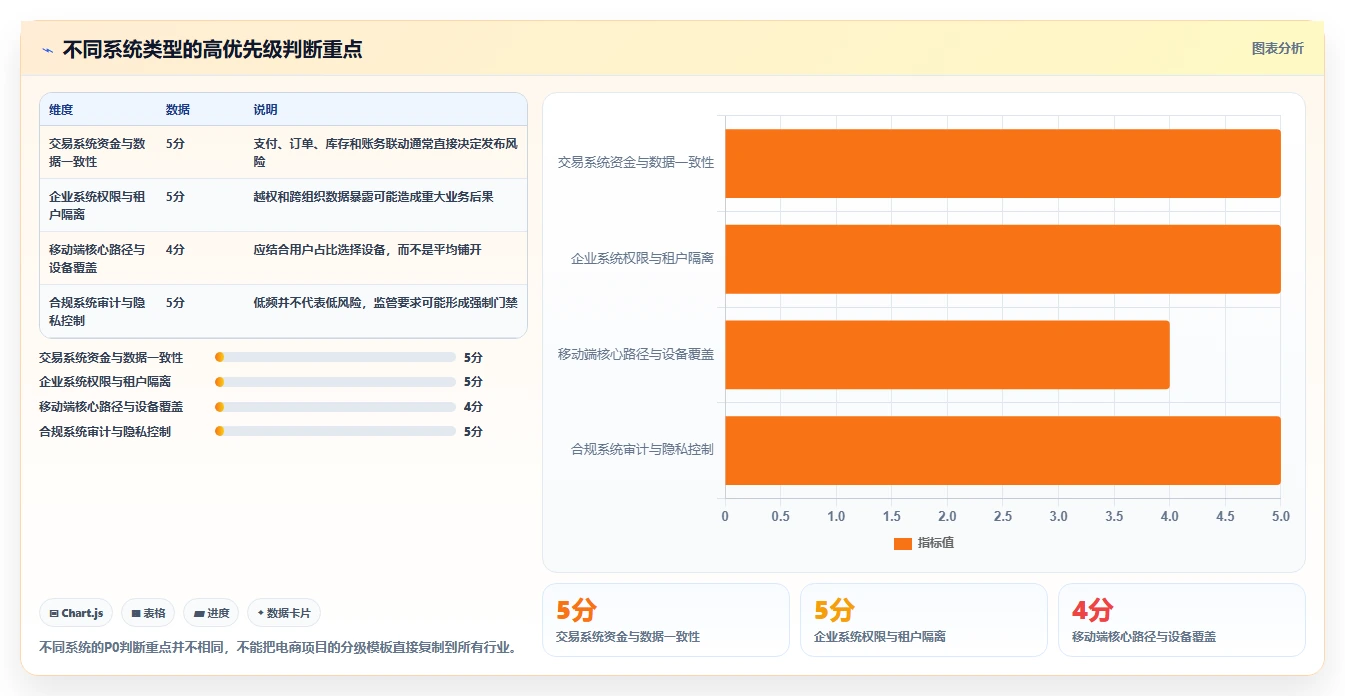Click the description starting 应结合用户占比

pyautogui.click(x=367, y=250)
